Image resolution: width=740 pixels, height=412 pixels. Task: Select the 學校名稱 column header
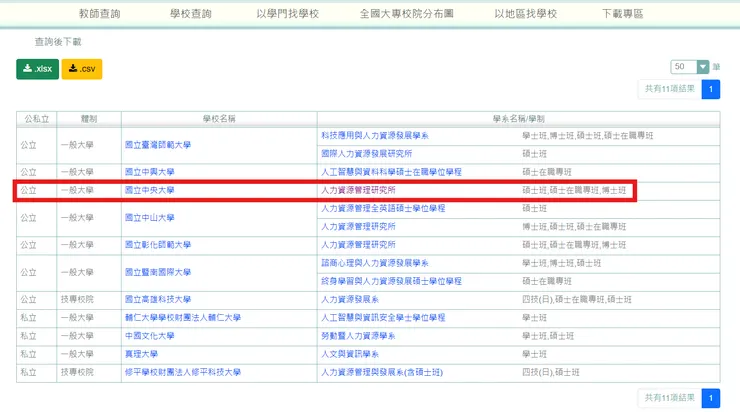pyautogui.click(x=219, y=119)
